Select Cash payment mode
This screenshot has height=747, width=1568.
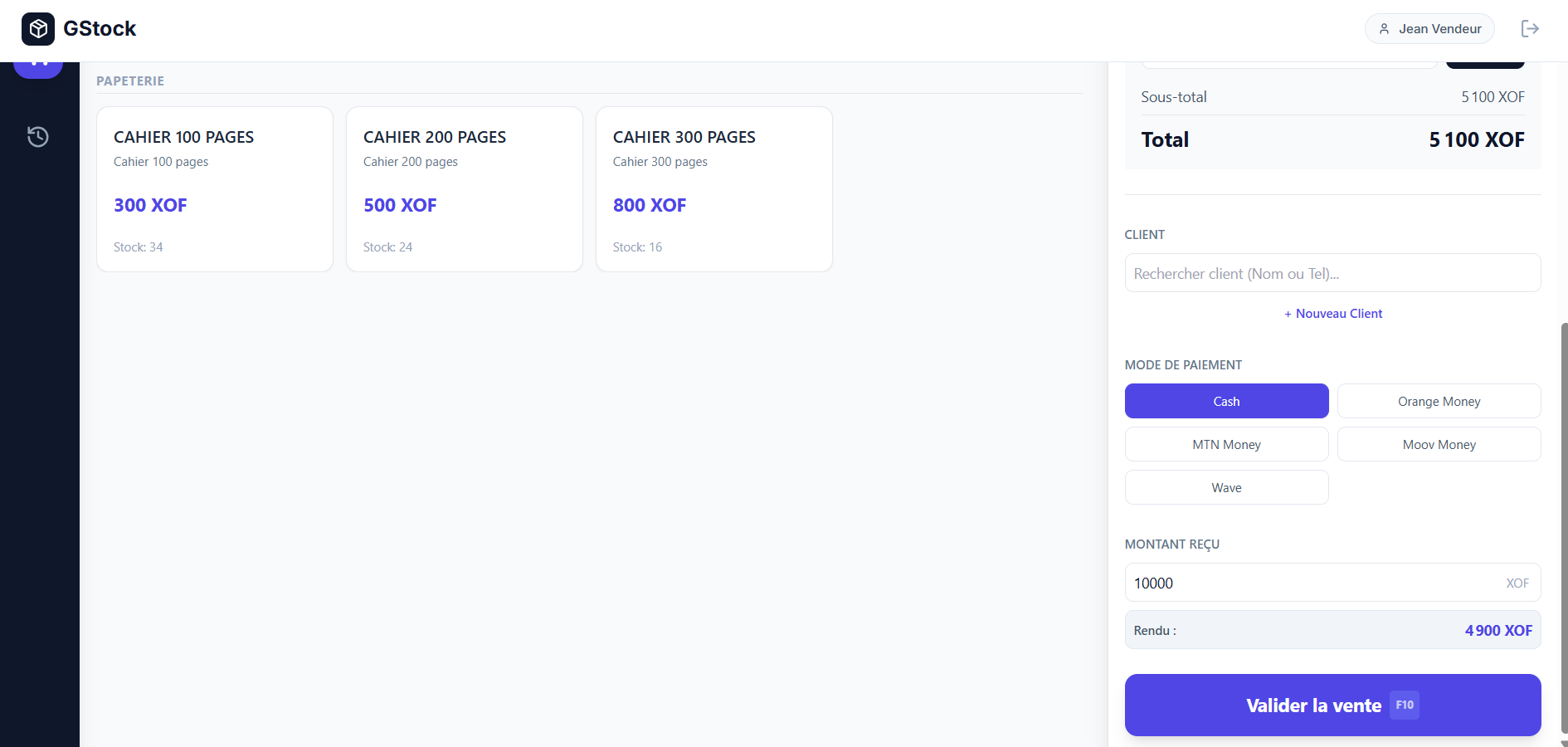1226,401
